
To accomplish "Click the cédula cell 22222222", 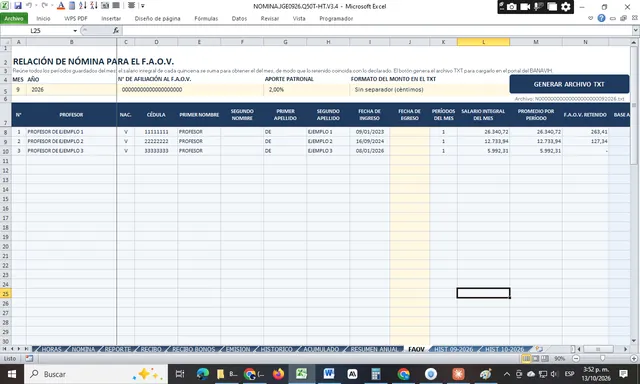I will pos(156,141).
